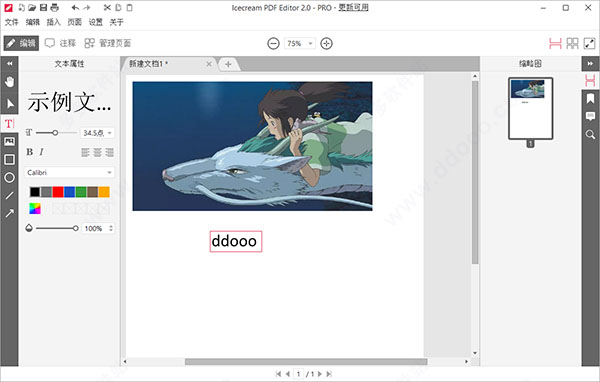Save document with the floppy disk icon
Viewport: 600px width, 382px height.
coord(43,7)
